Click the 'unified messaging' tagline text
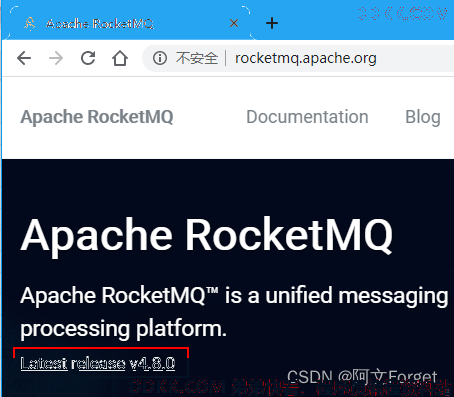This screenshot has width=454, height=397. (357, 296)
